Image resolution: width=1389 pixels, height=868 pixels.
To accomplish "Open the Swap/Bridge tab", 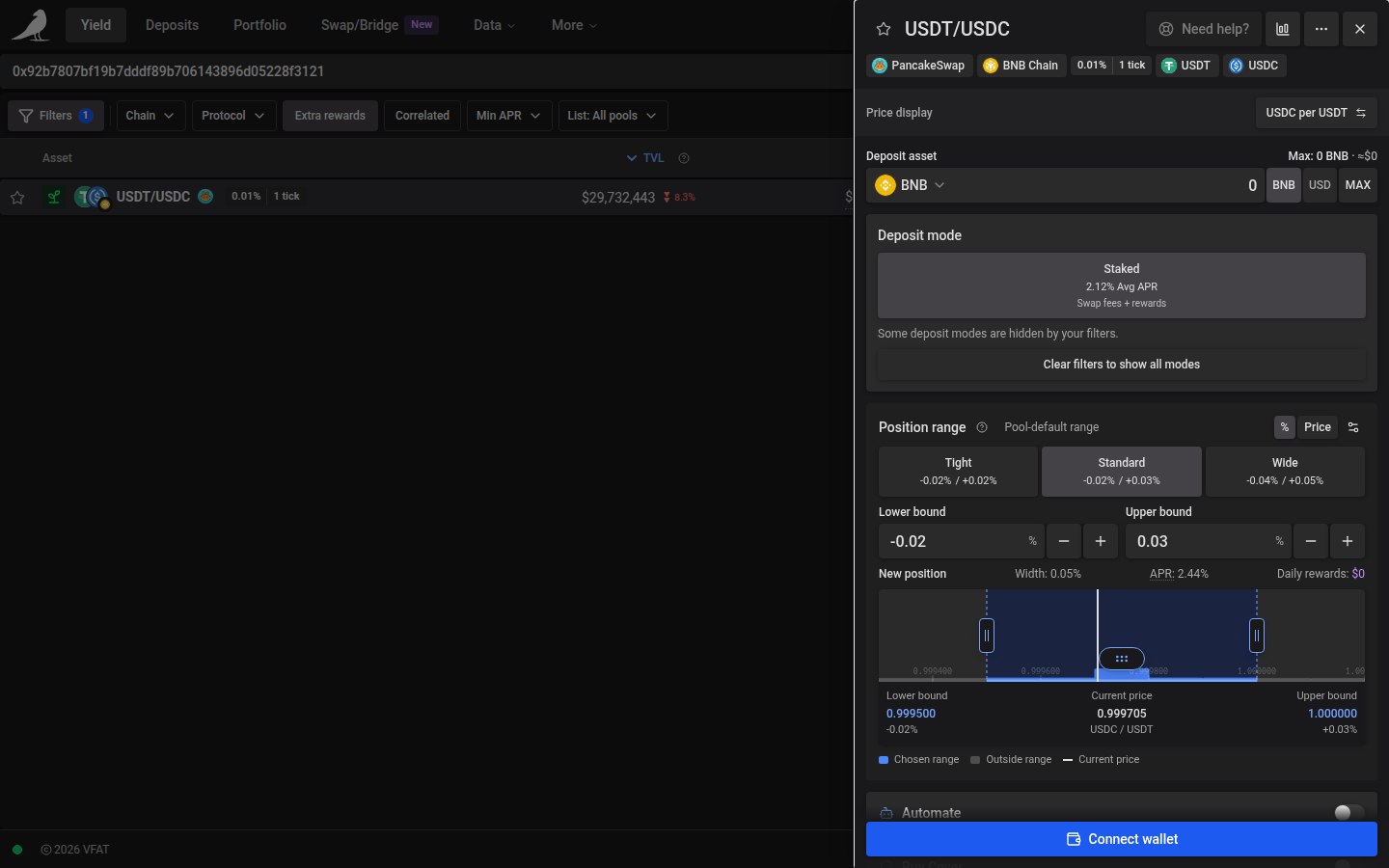I will 379,25.
